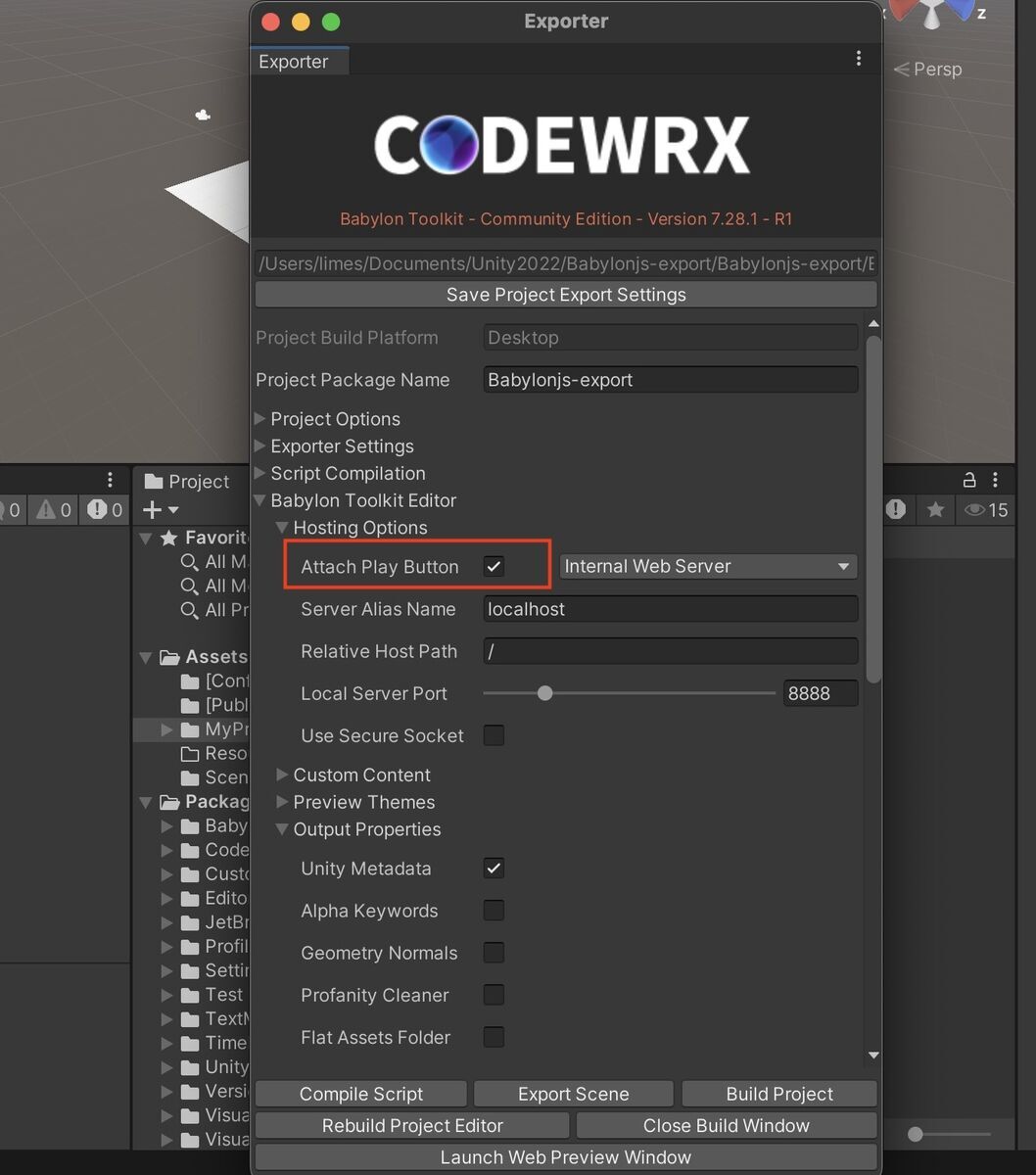This screenshot has height=1175, width=1036.
Task: Click the Packages folder icon
Action: click(168, 802)
